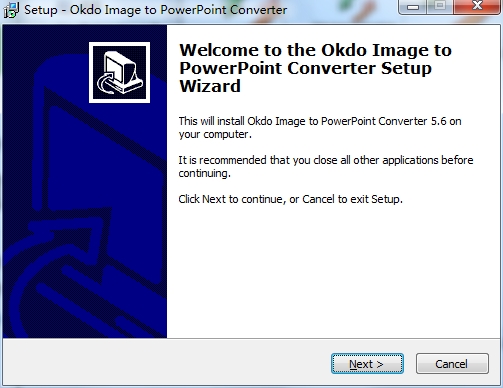The image size is (503, 388).
Task: Click the word 'Wizard' in the heading
Action: [210, 86]
